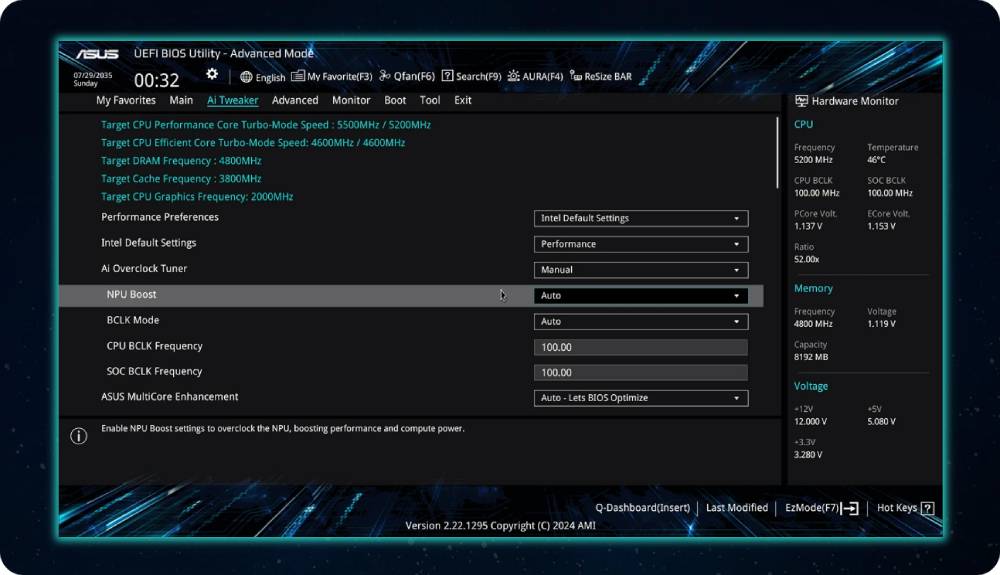Click the EzMode(F7) exit arrow icon
The height and width of the screenshot is (575, 1000).
(x=849, y=508)
